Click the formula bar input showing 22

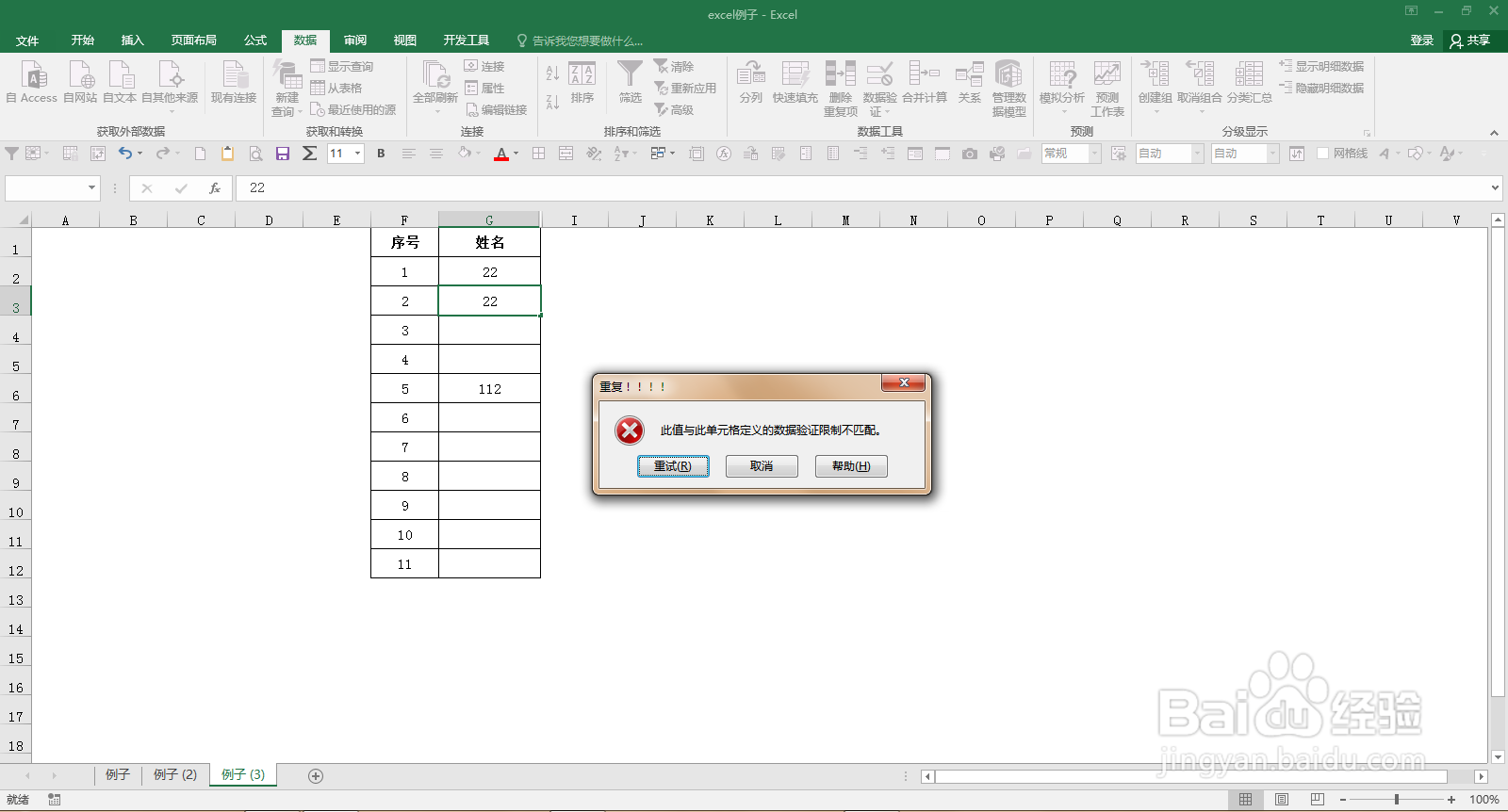coord(862,188)
